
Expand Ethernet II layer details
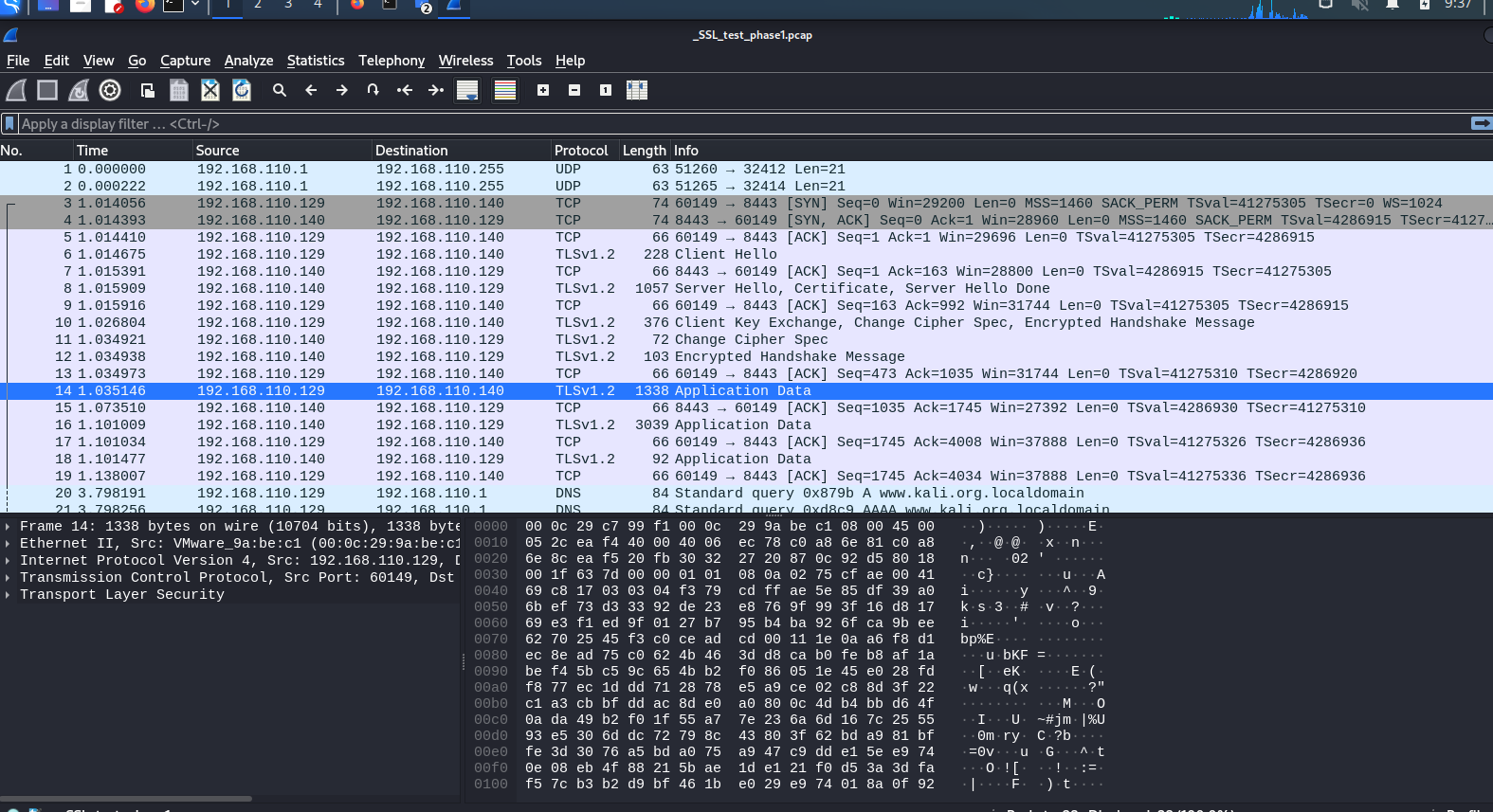(9, 543)
